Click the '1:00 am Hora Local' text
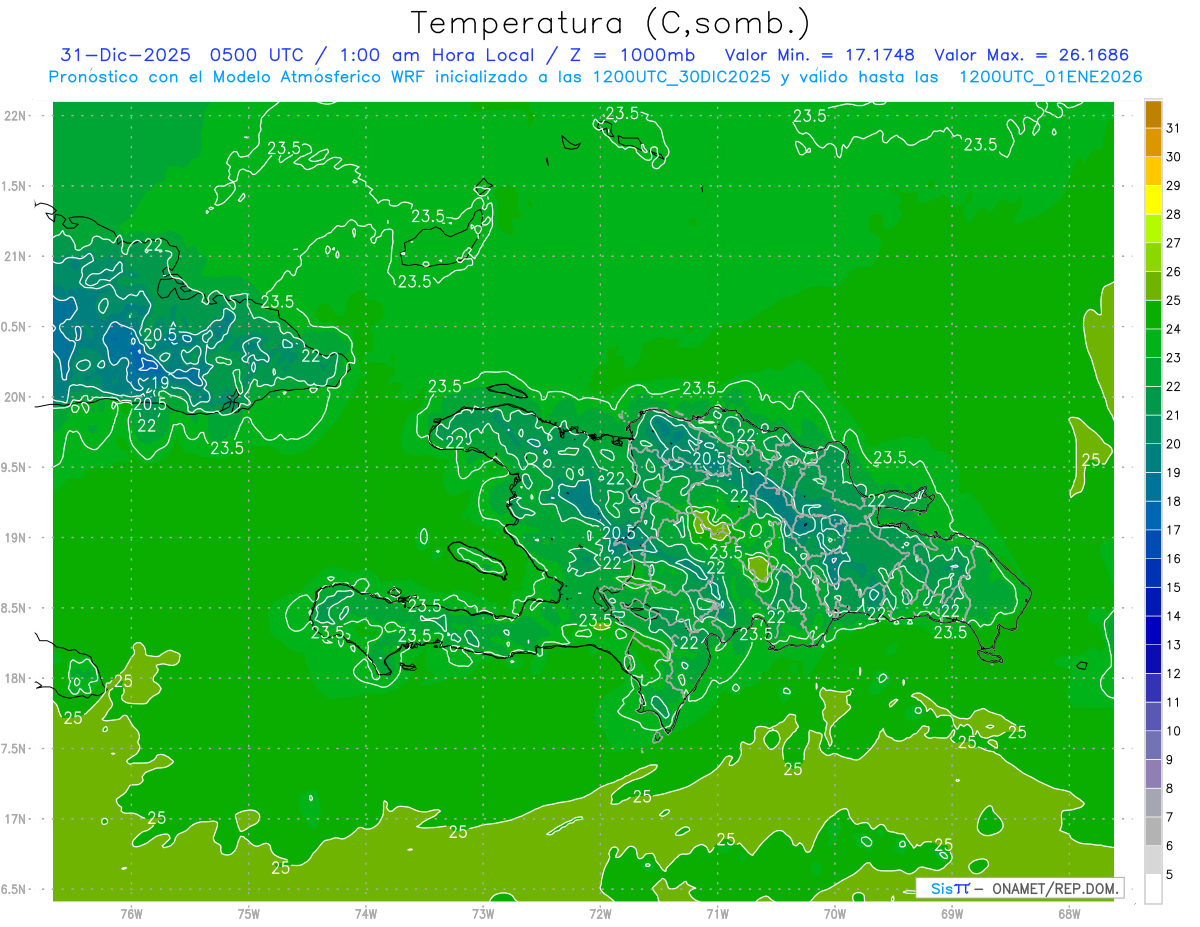Image resolution: width=1200 pixels, height=927 pixels. coord(437,55)
